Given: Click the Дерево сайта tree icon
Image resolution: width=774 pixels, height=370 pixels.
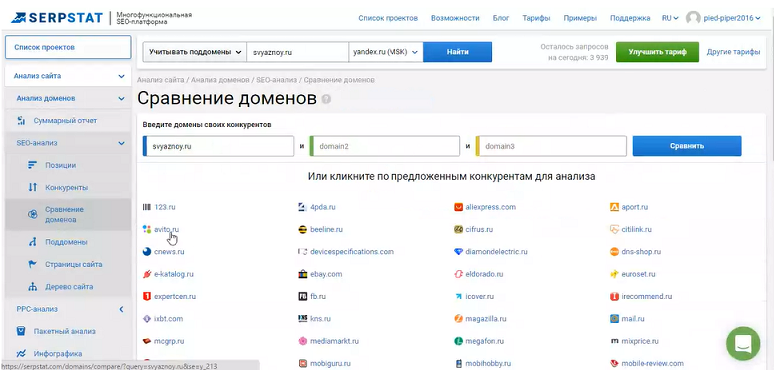Looking at the screenshot, I should pyautogui.click(x=33, y=287).
